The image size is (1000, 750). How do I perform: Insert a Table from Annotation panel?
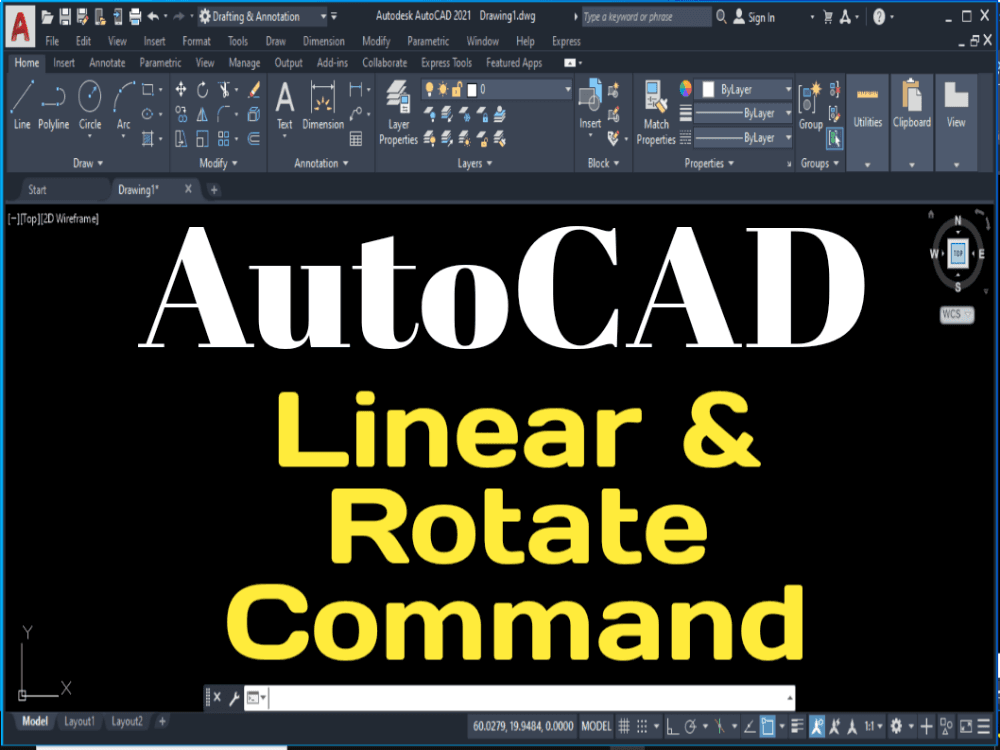click(x=356, y=138)
